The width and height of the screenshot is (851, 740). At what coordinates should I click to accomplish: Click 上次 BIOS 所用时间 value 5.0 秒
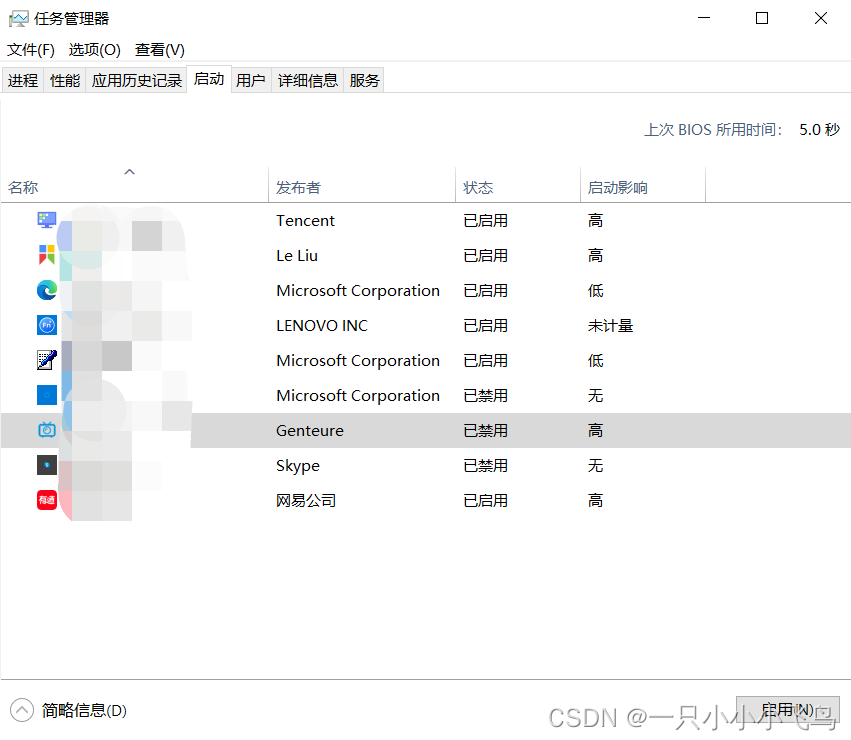tap(819, 129)
